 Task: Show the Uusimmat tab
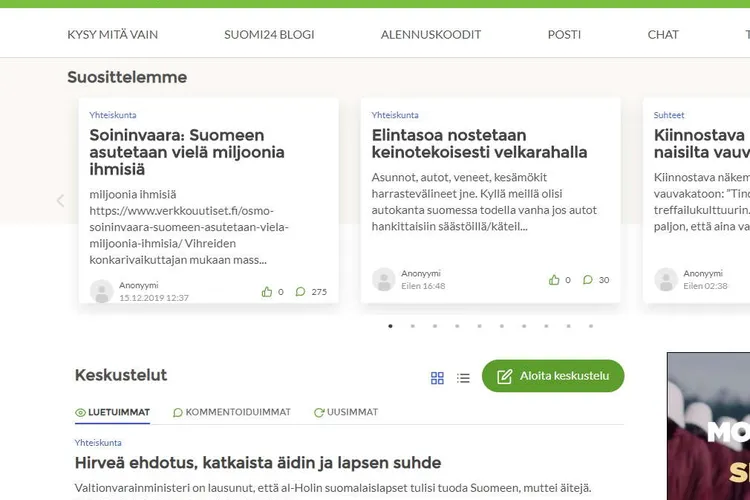coord(346,412)
